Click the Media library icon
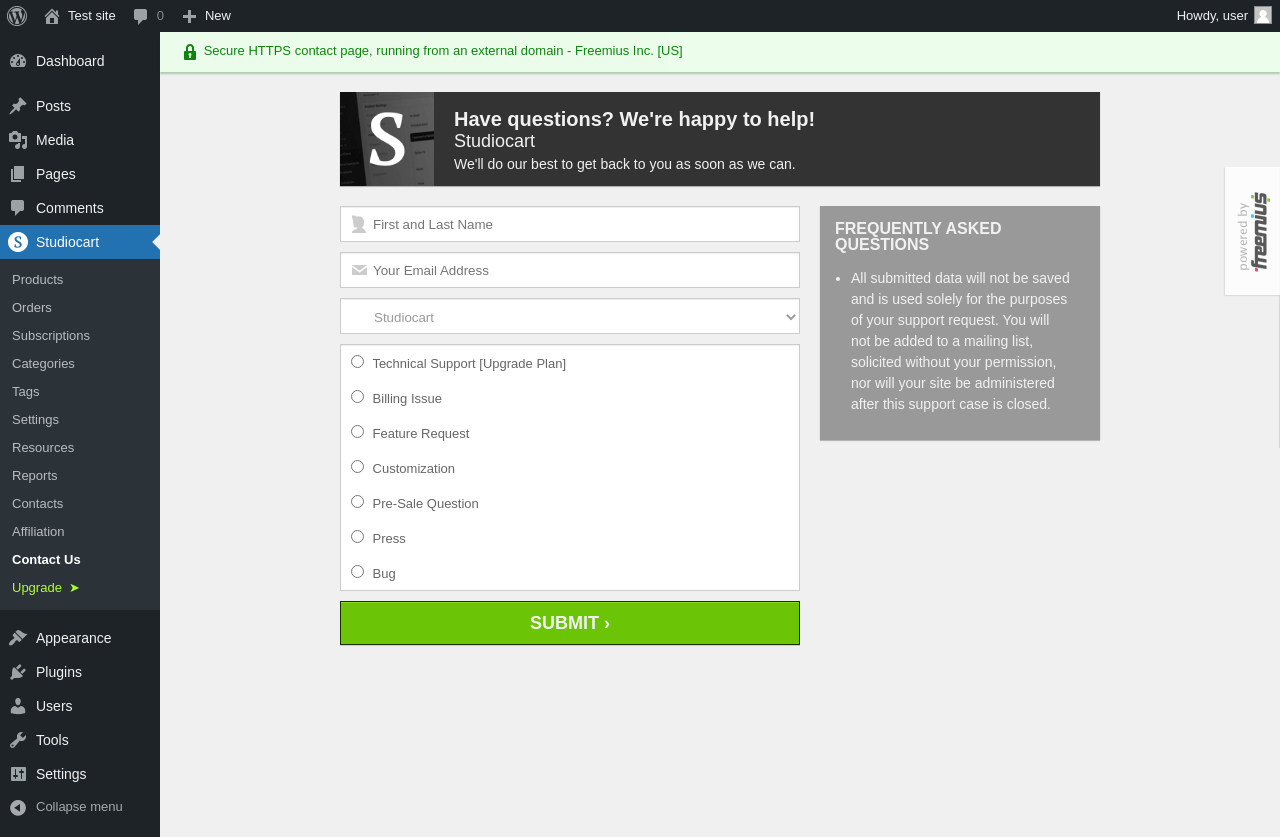Viewport: 1280px width, 837px height. tap(18, 140)
